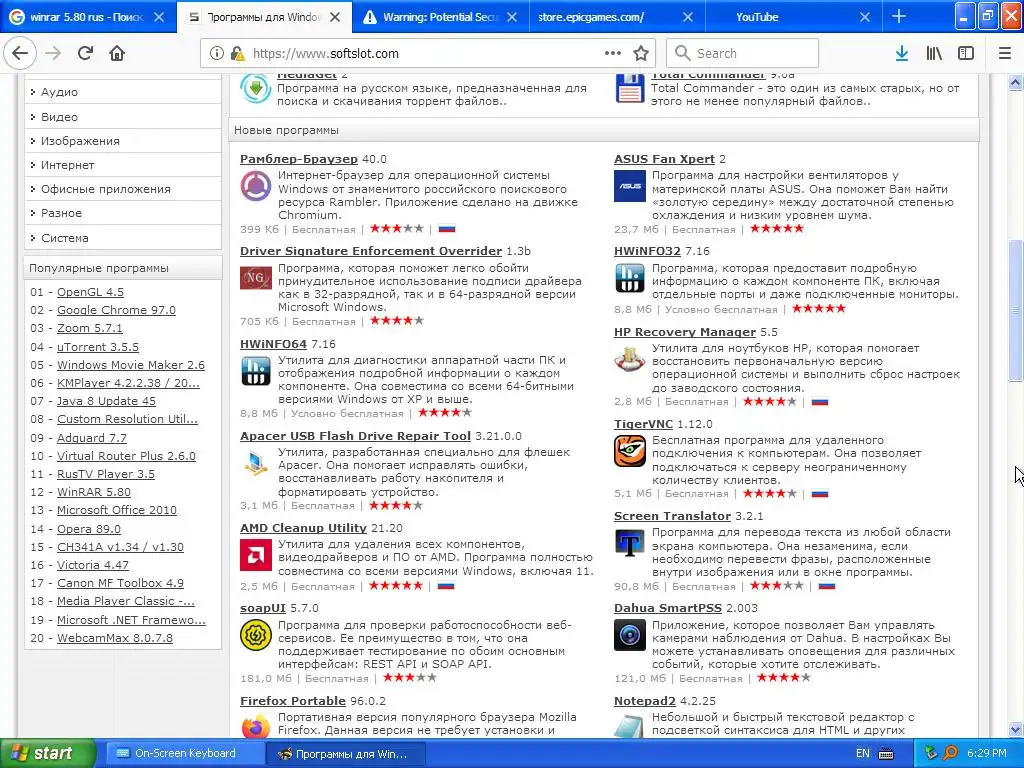This screenshot has height=768, width=1024.
Task: Close the winrar 5.80 rus tab
Action: pos(159,17)
